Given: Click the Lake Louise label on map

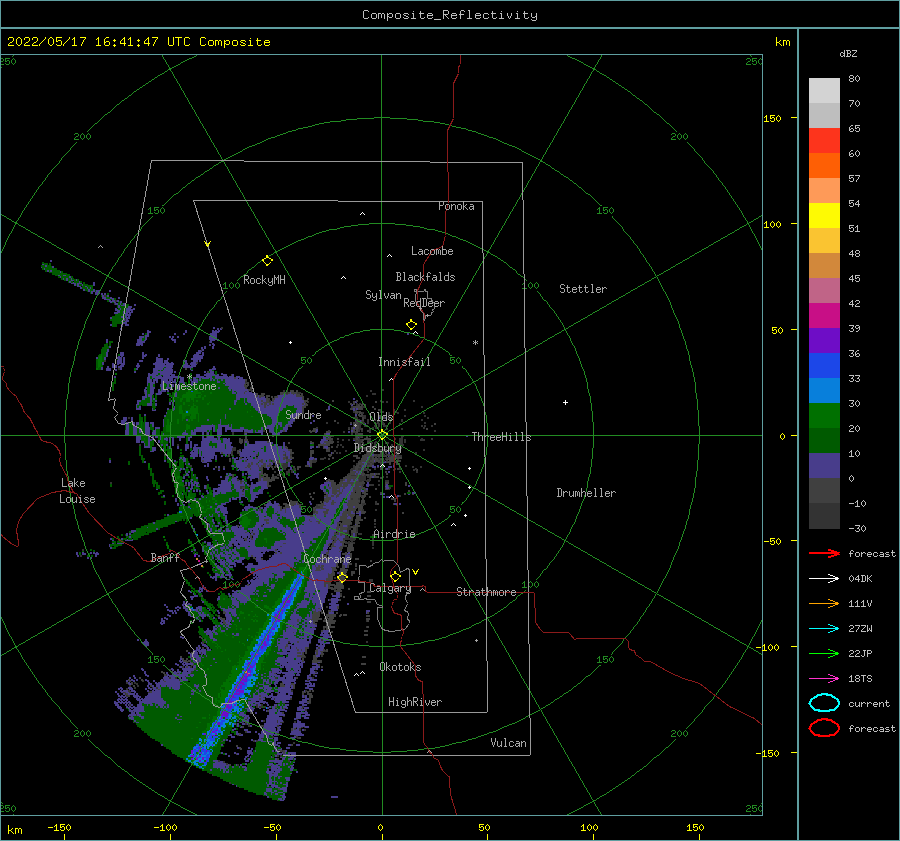Looking at the screenshot, I should tap(77, 491).
